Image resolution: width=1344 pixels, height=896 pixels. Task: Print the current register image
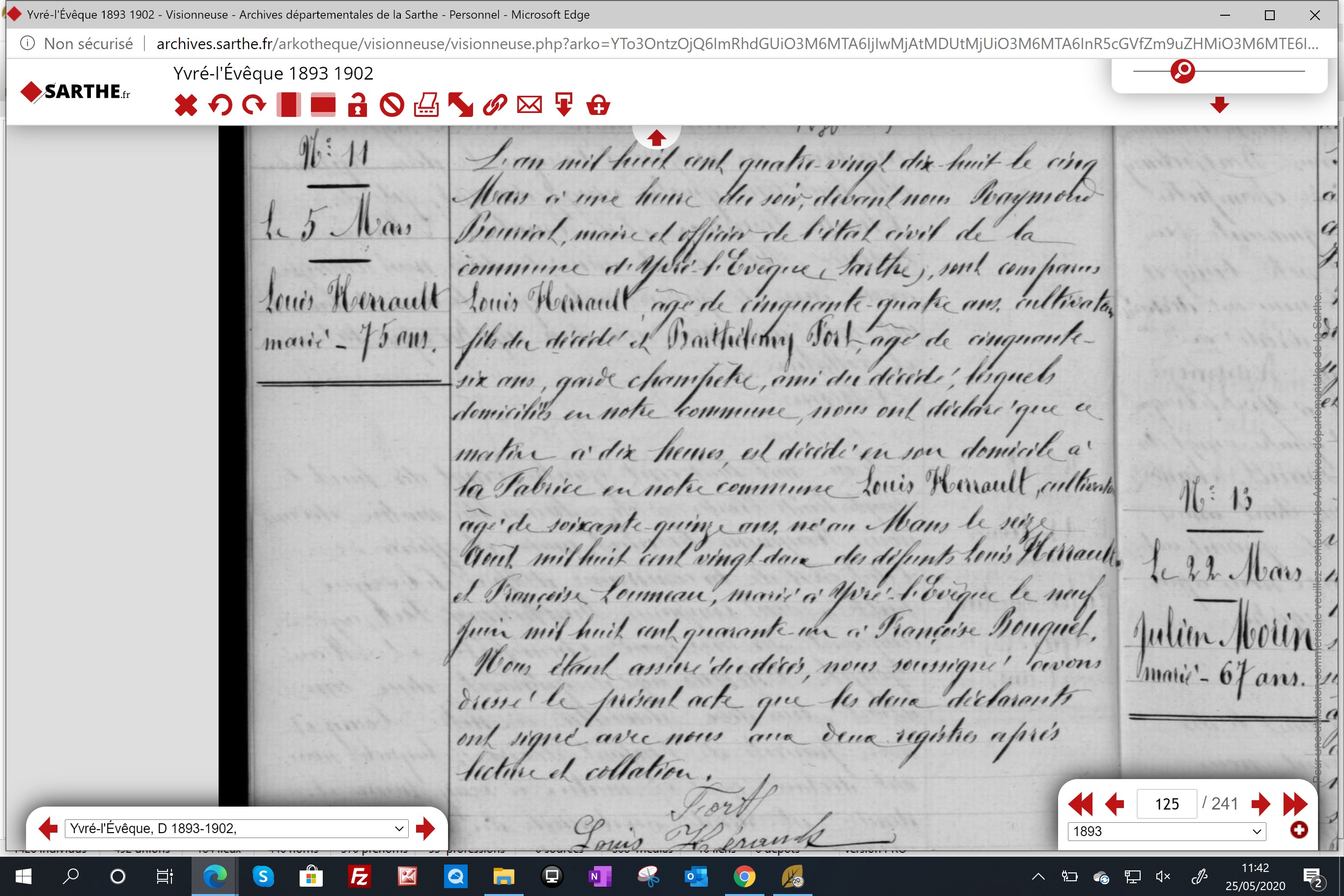pos(426,105)
